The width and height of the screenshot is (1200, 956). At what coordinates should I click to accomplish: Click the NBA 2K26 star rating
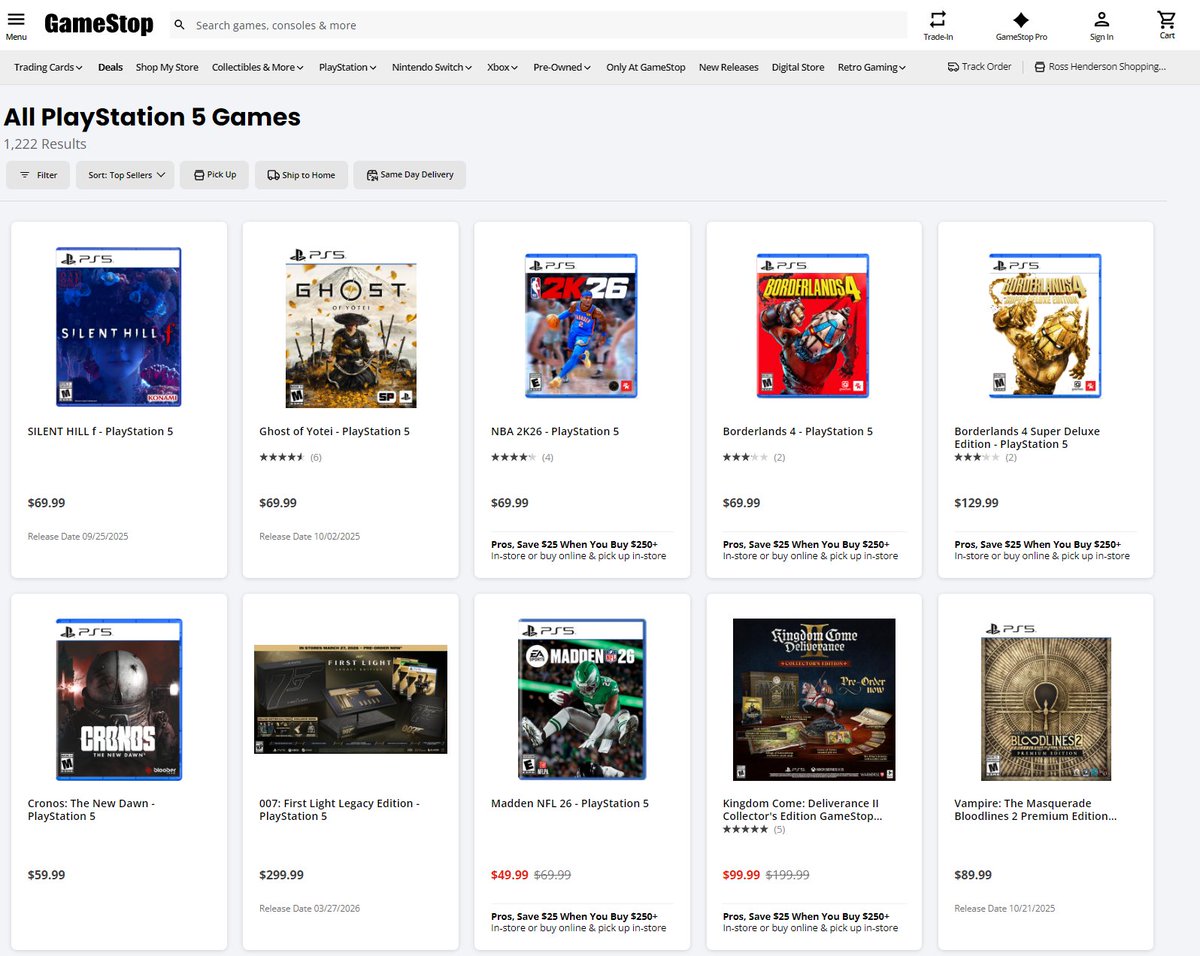pyautogui.click(x=514, y=457)
